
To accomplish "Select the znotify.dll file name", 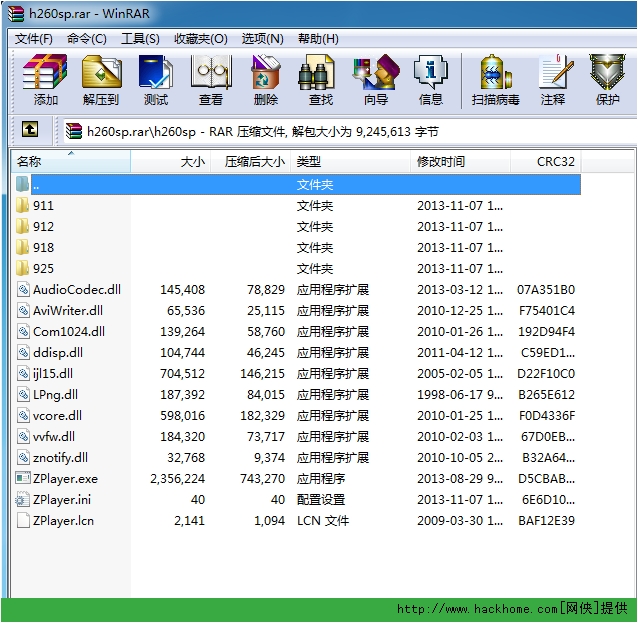I will pyautogui.click(x=60, y=457).
